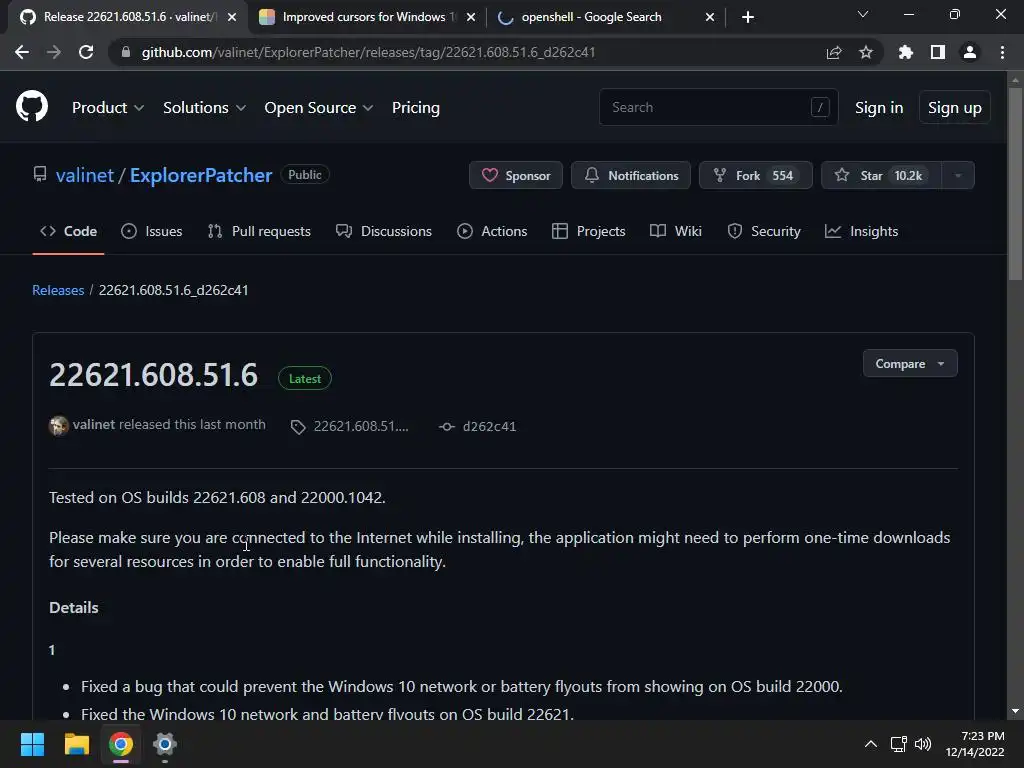Open the Pull requests tab
Screen dimensions: 1024x768
259,231
